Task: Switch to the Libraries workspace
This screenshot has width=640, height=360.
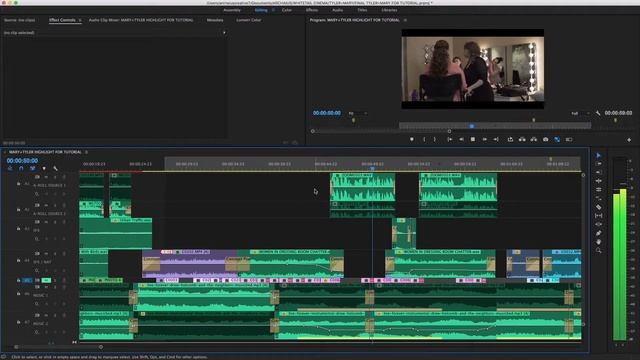Action: pyautogui.click(x=389, y=10)
